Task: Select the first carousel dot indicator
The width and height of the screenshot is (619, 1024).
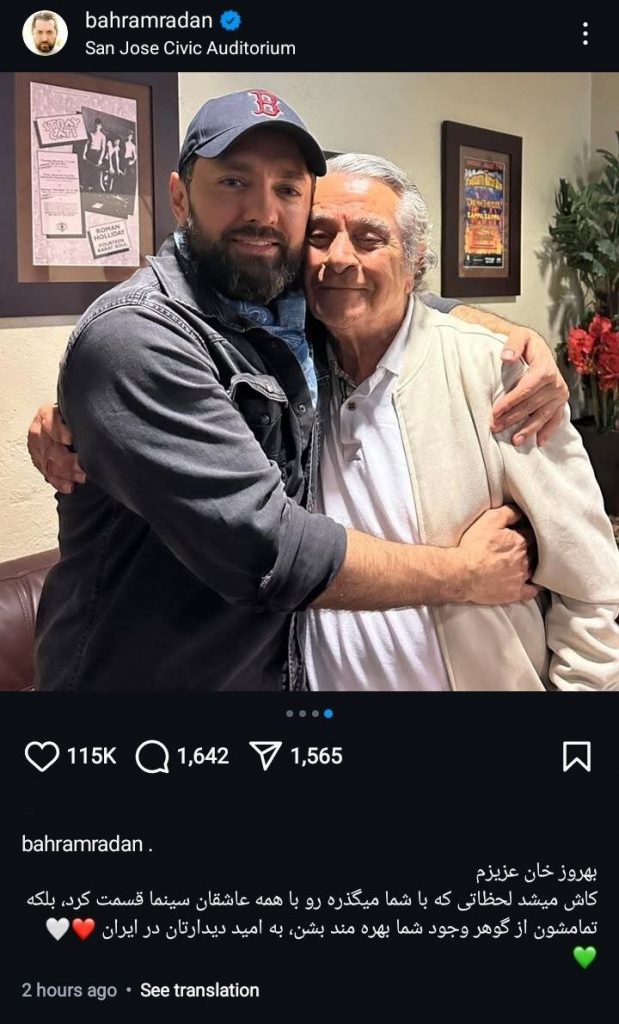Action: click(290, 714)
